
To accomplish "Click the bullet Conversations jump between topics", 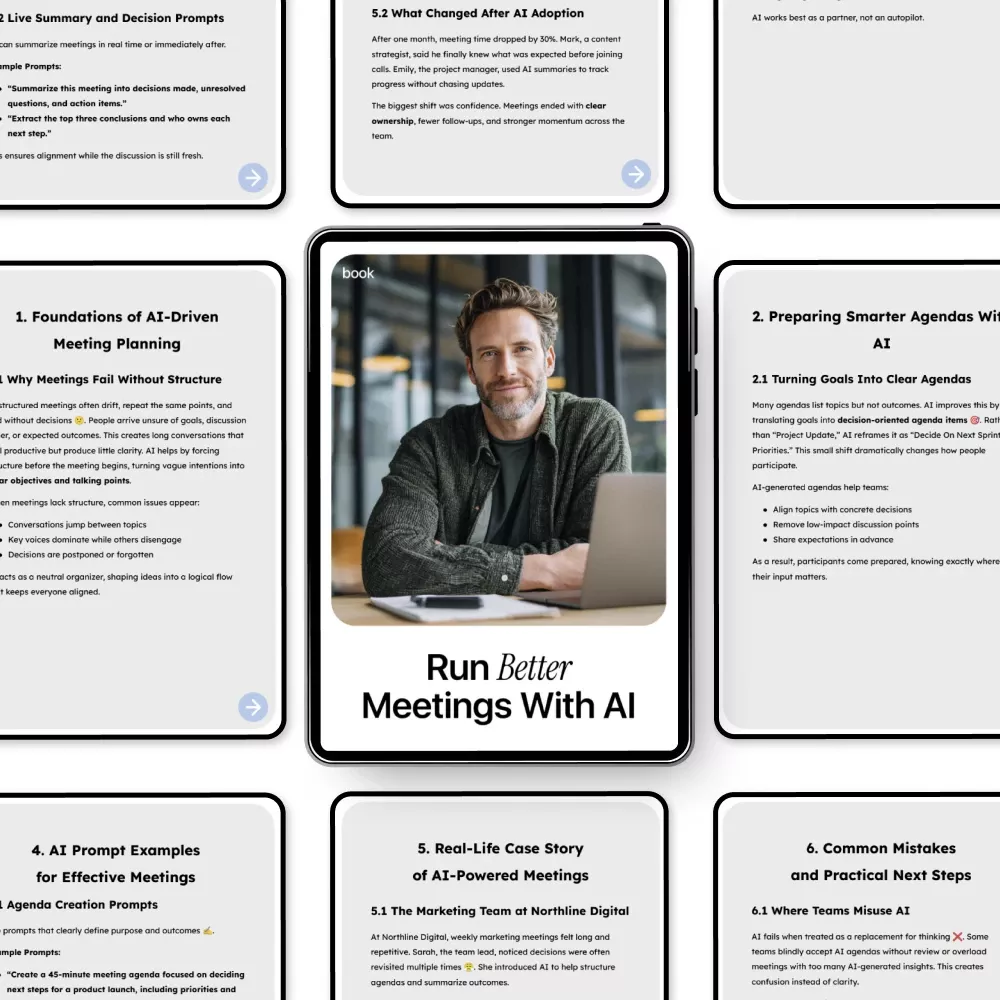I will (x=77, y=525).
